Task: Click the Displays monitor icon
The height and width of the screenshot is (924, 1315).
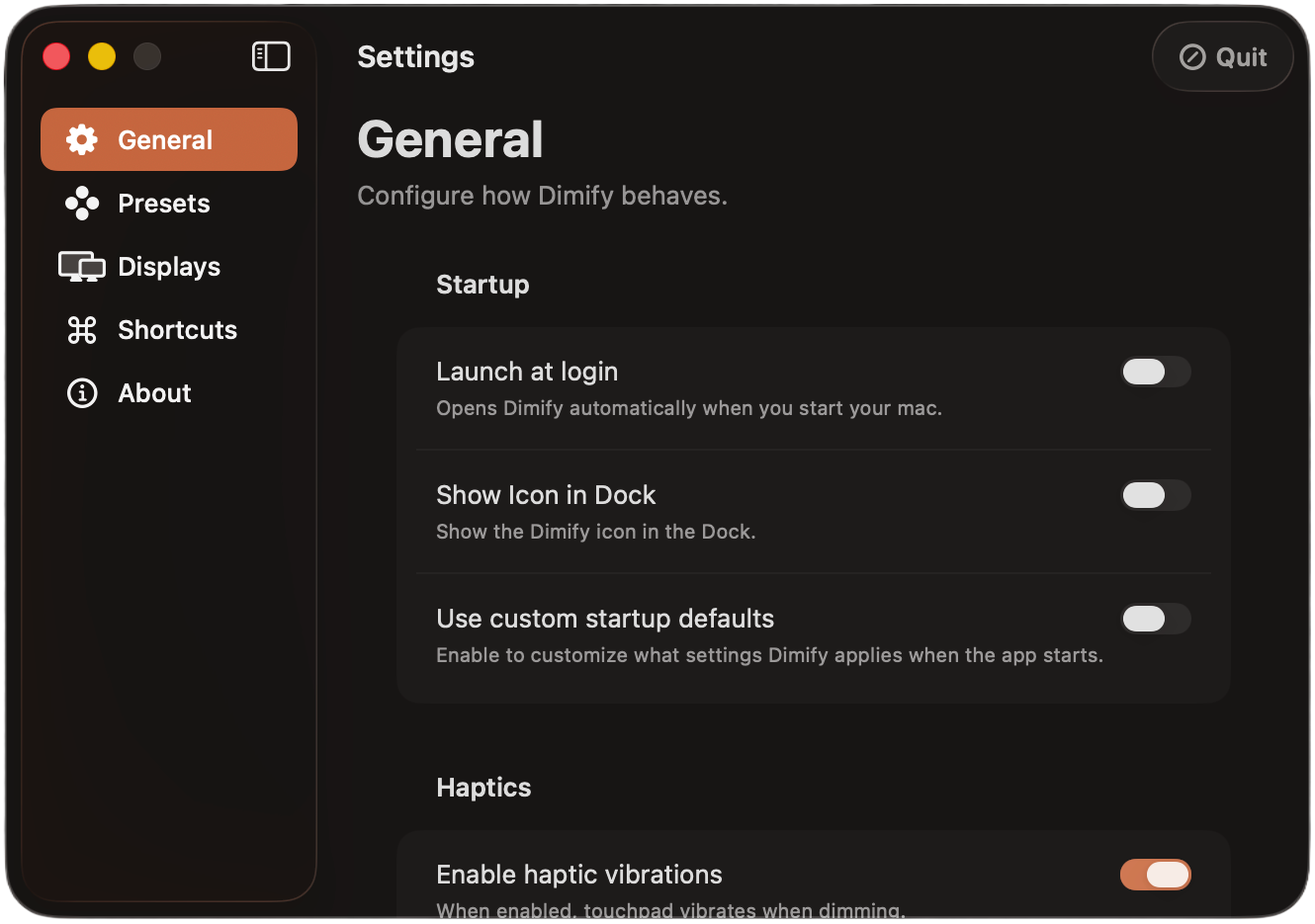Action: point(81,266)
